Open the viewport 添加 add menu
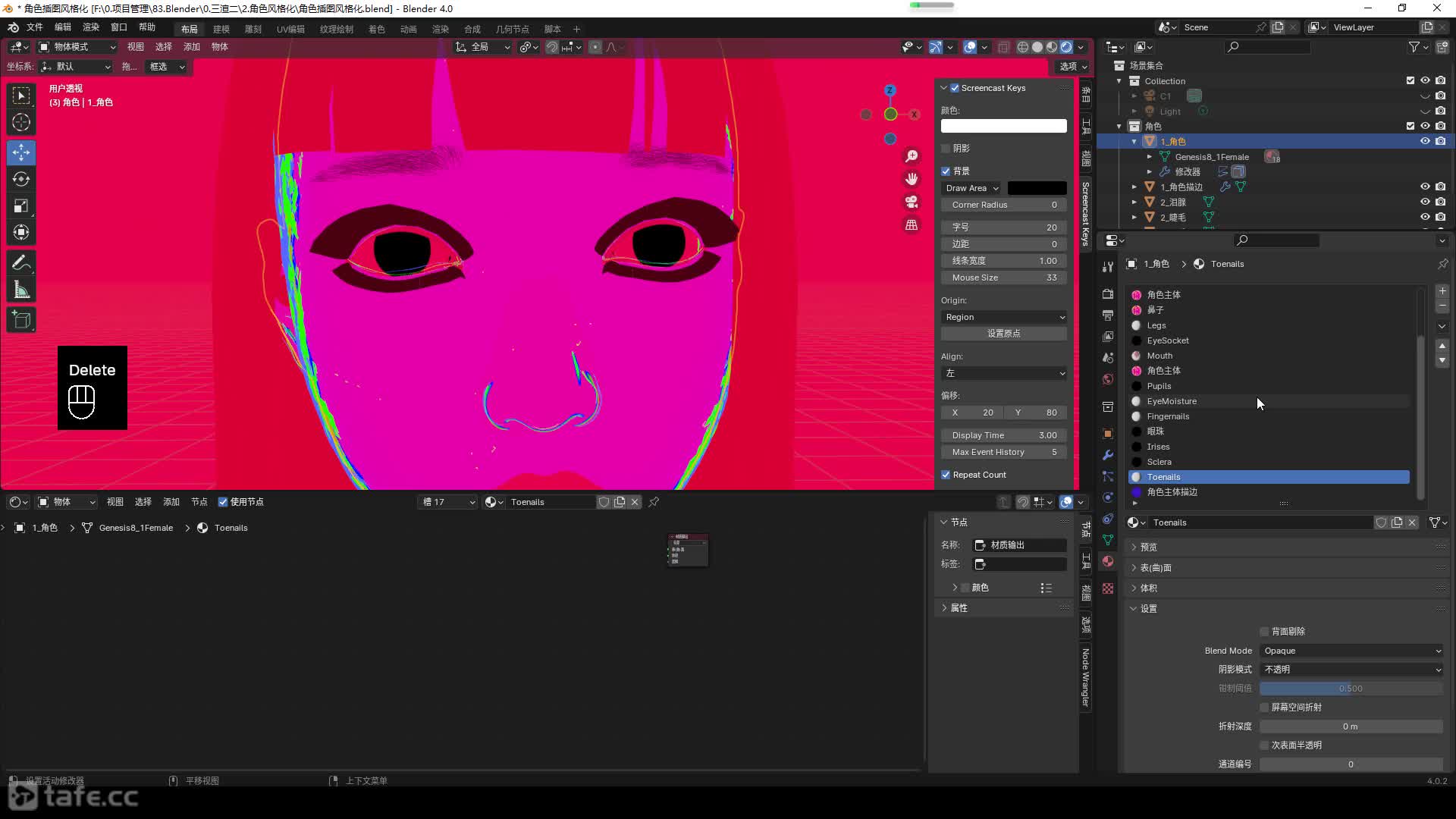 click(192, 47)
